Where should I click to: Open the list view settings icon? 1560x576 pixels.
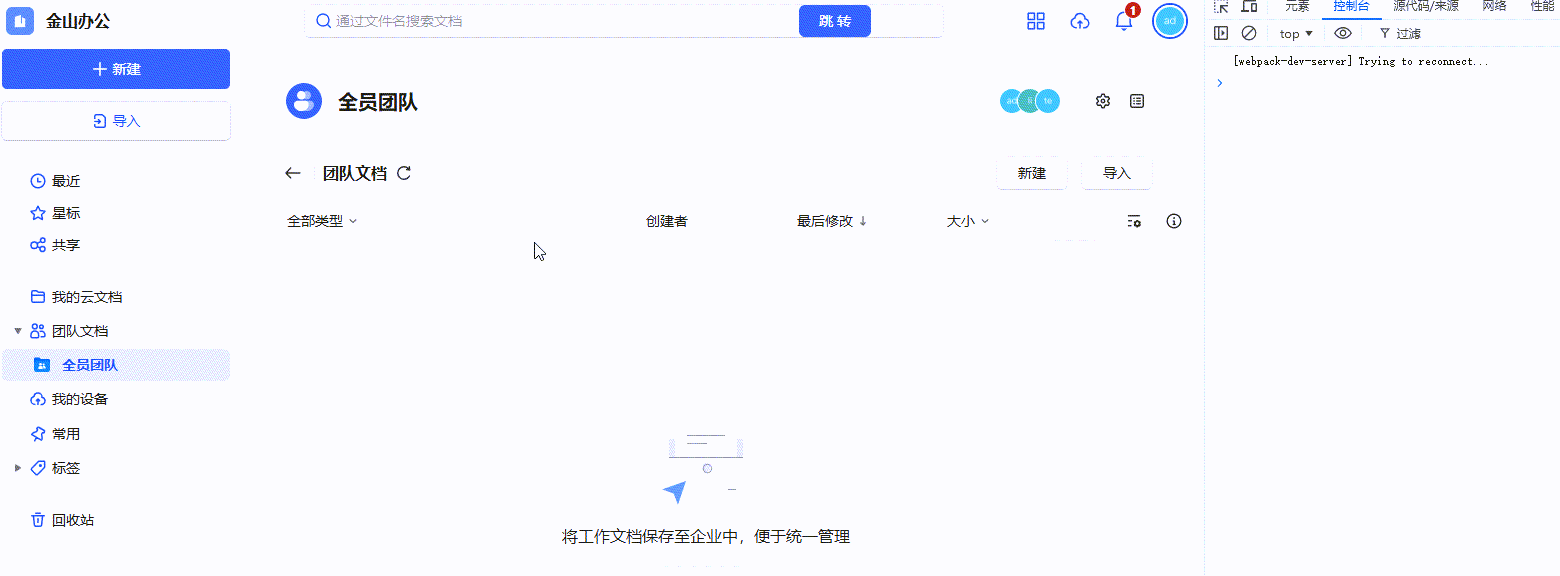pyautogui.click(x=1134, y=221)
